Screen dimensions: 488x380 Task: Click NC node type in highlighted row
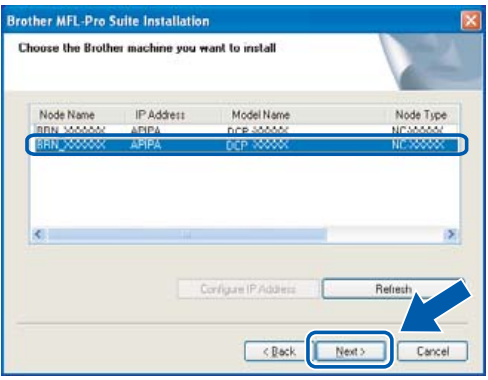[418, 145]
